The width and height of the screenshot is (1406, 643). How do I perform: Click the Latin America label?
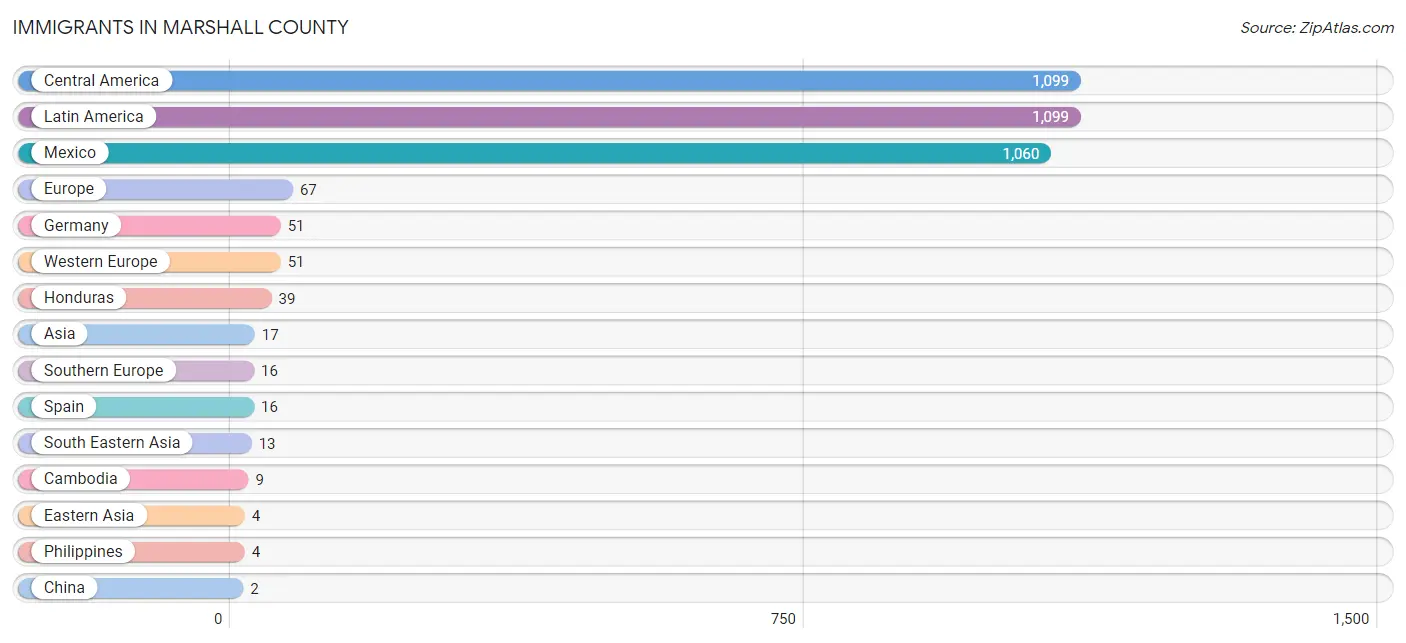coord(94,116)
